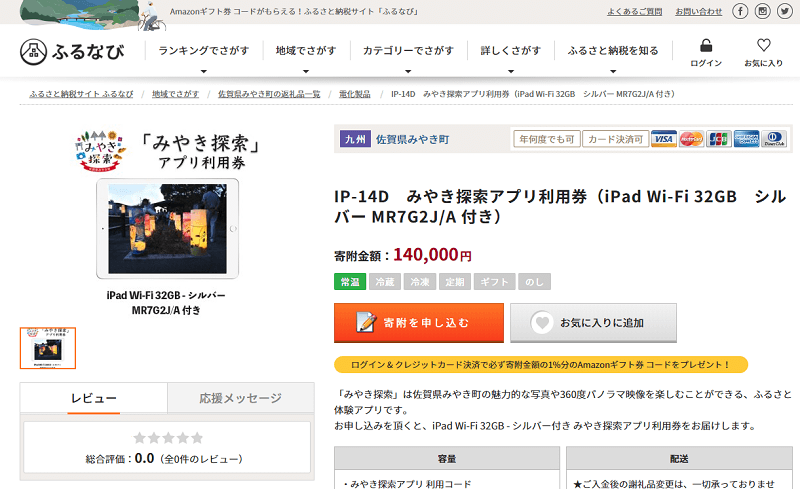This screenshot has height=489, width=800.
Task: Click the 九州 region badge
Action: (x=355, y=139)
